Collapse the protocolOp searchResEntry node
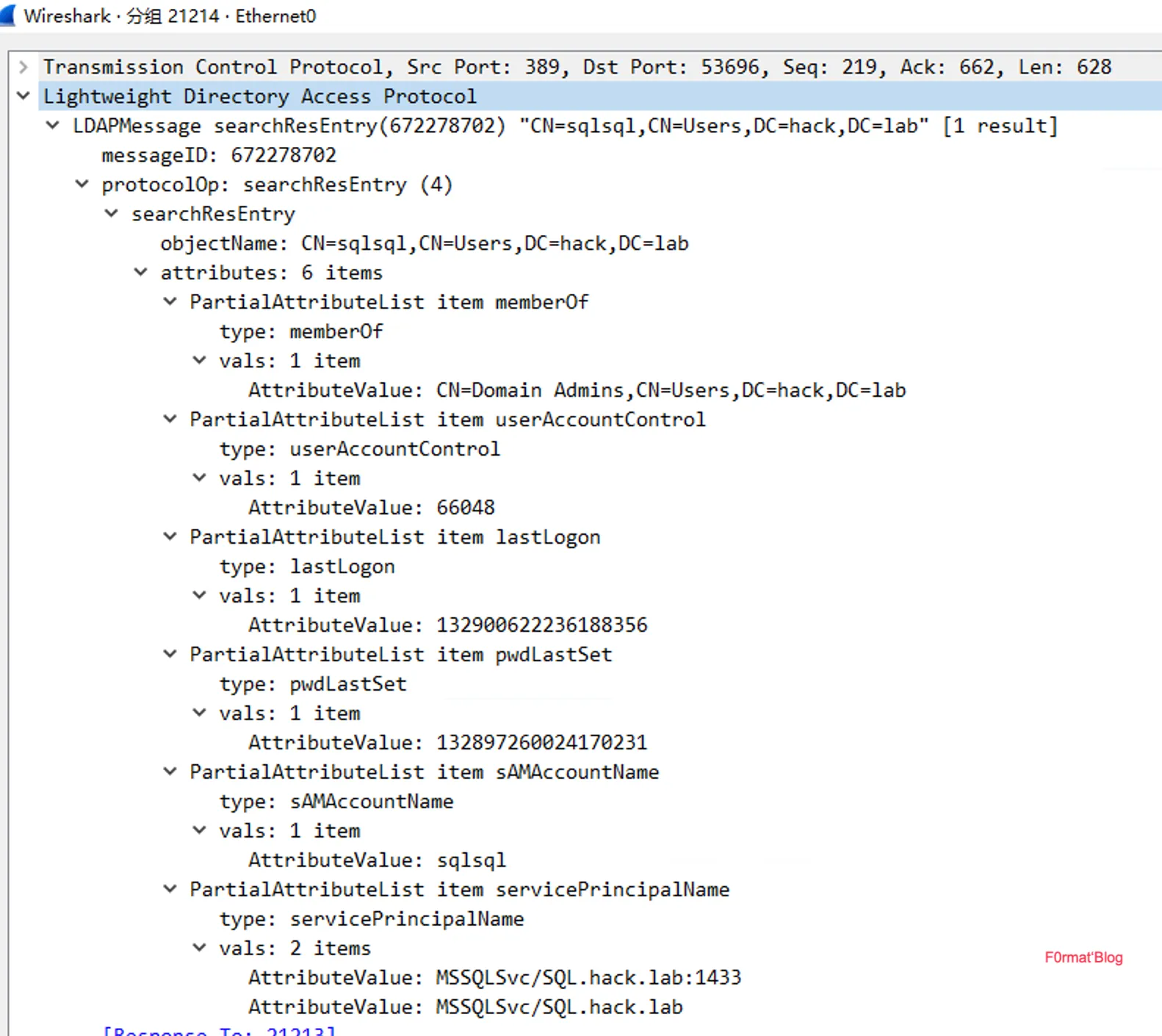This screenshot has height=1036, width=1162. click(82, 184)
